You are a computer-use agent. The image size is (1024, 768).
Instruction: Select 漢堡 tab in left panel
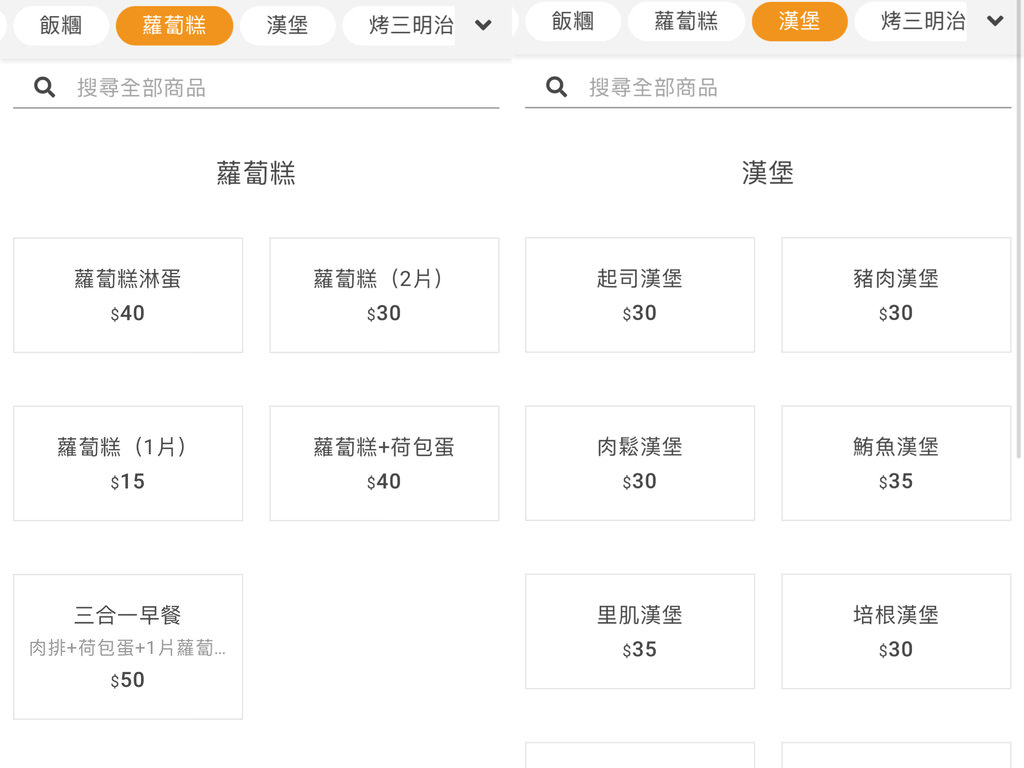(x=287, y=25)
